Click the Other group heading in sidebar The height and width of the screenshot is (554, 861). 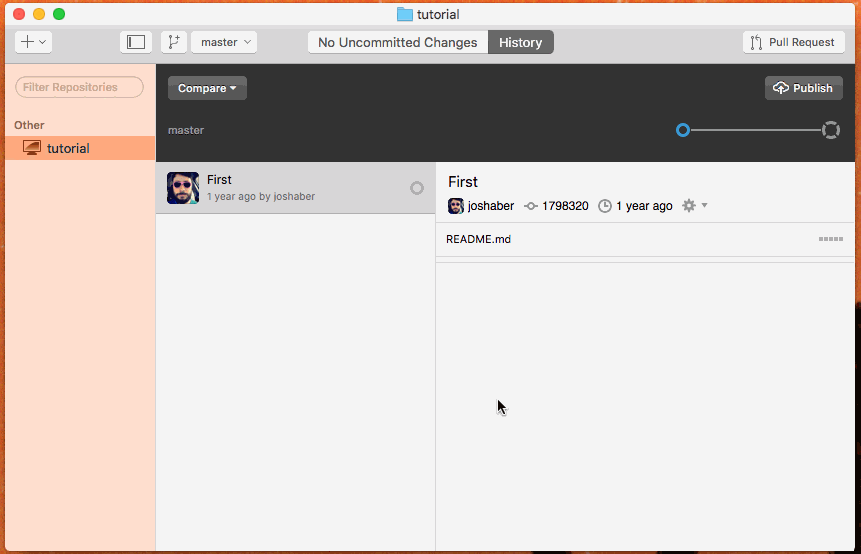(29, 125)
